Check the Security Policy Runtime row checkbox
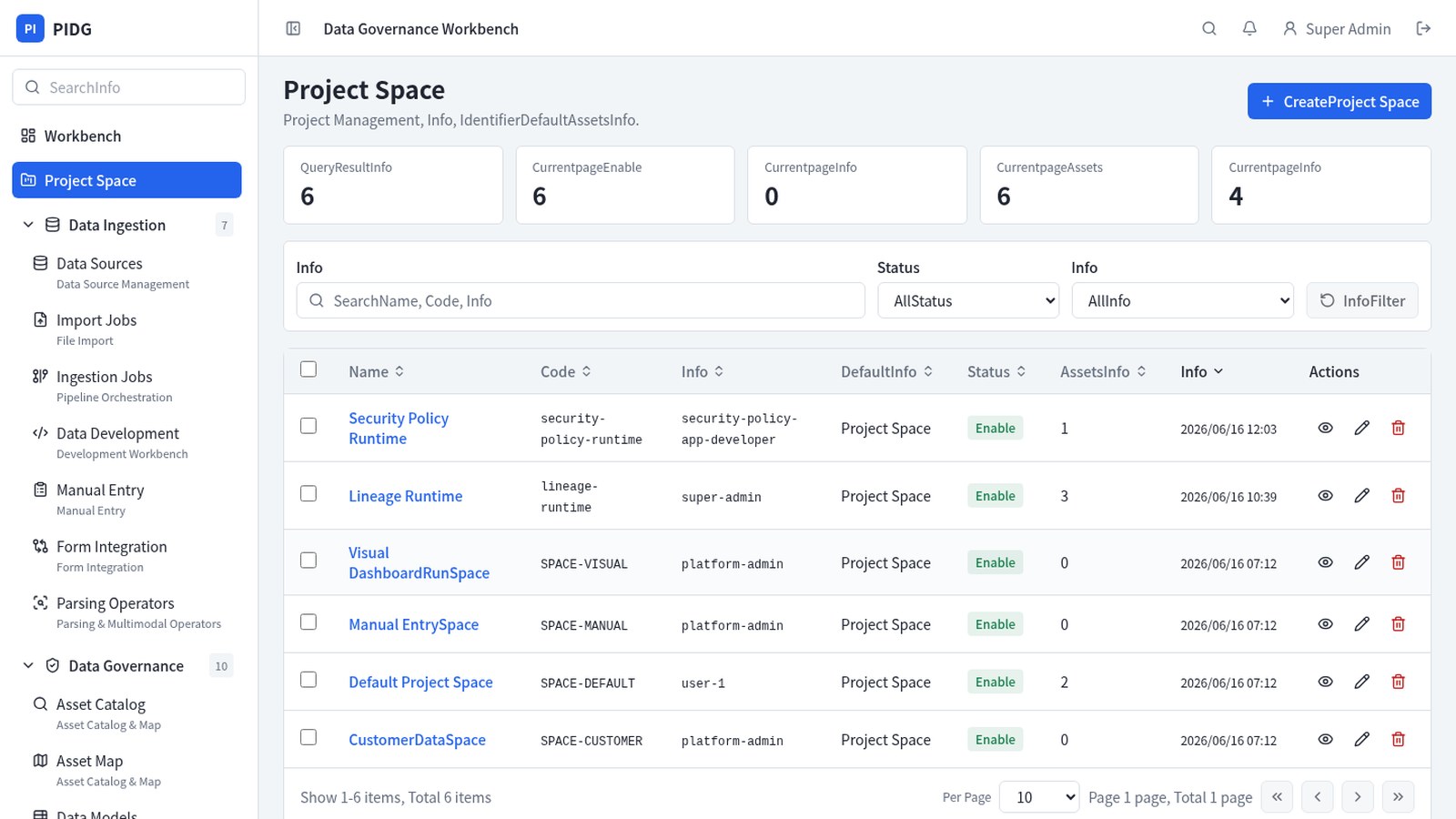Screen dimensions: 1456x819 [308, 426]
